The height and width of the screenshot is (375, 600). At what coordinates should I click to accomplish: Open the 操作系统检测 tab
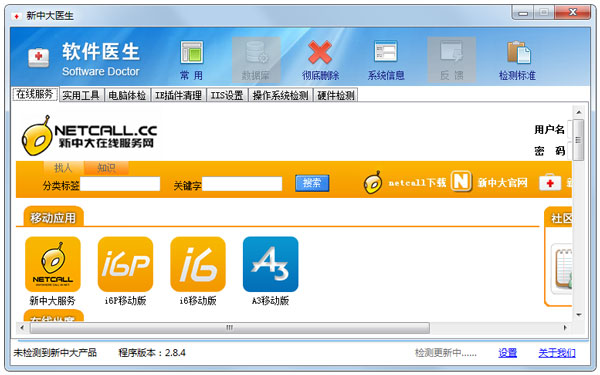[x=280, y=95]
